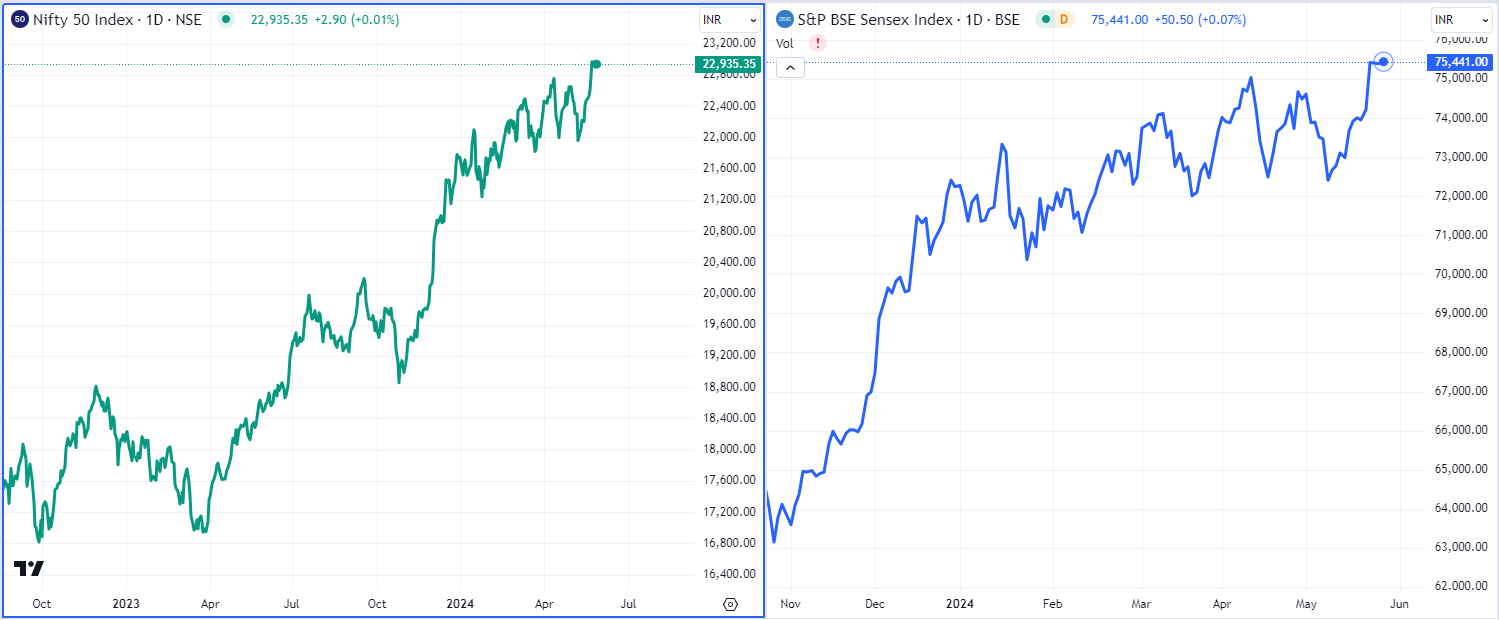Viewport: 1499px width, 620px height.
Task: Click the last-price dot on Nifty line
Action: [597, 64]
